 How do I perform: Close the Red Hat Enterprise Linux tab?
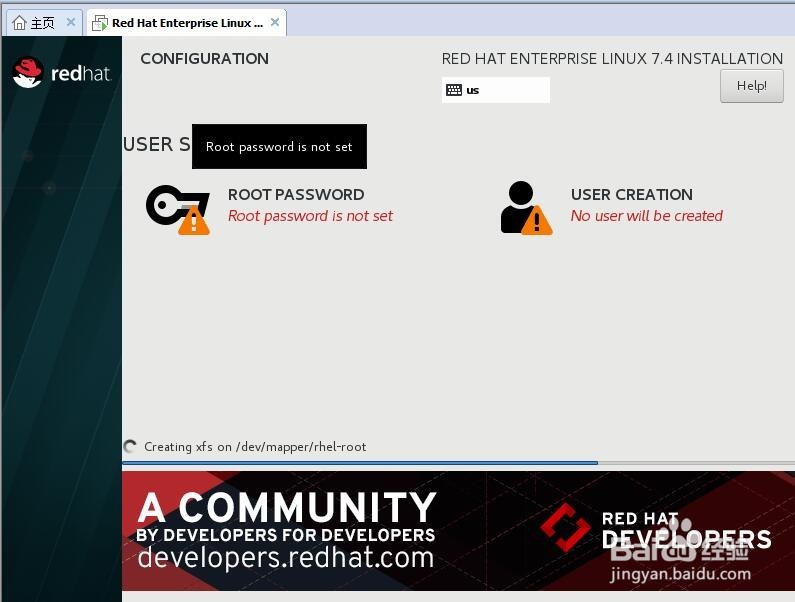click(275, 22)
